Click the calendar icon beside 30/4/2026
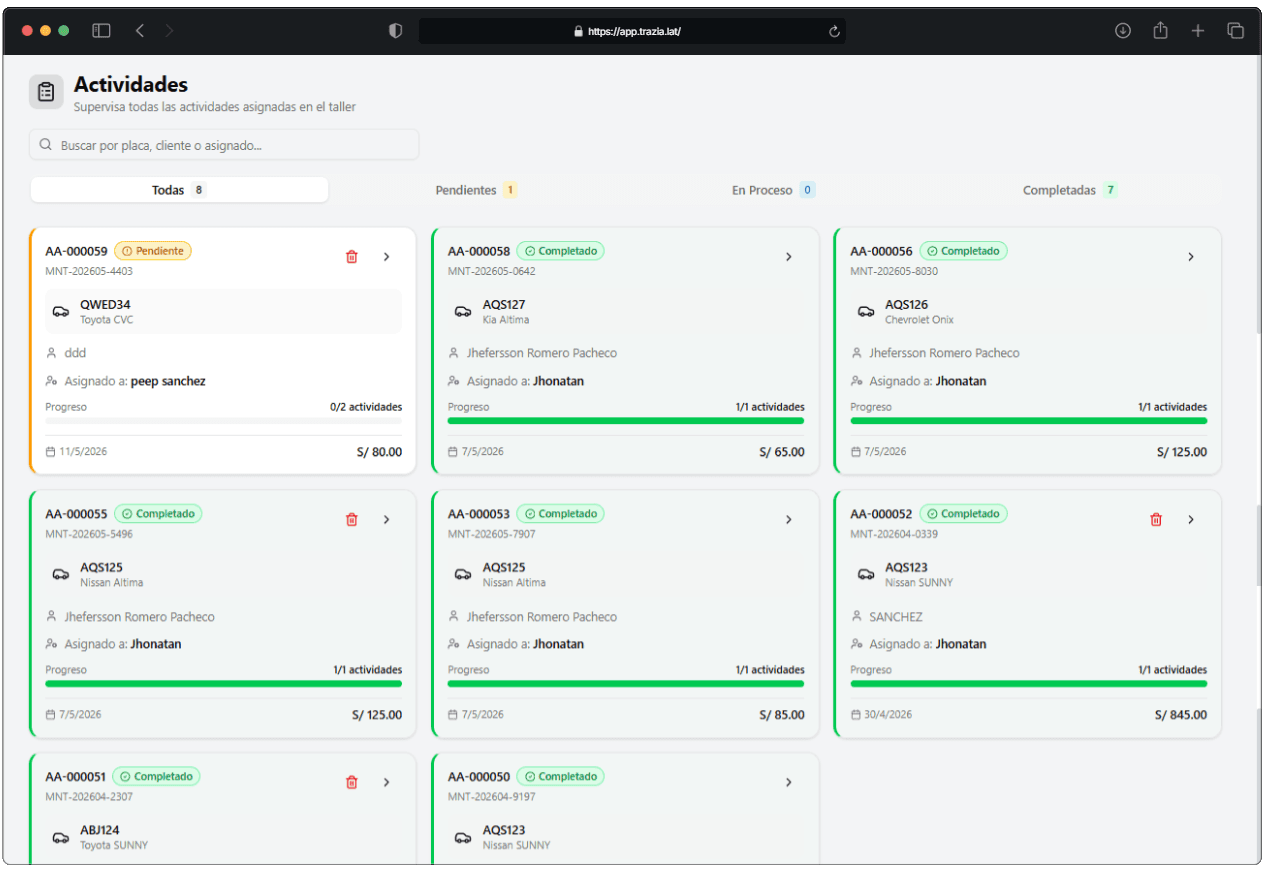The height and width of the screenshot is (869, 1270). point(856,715)
